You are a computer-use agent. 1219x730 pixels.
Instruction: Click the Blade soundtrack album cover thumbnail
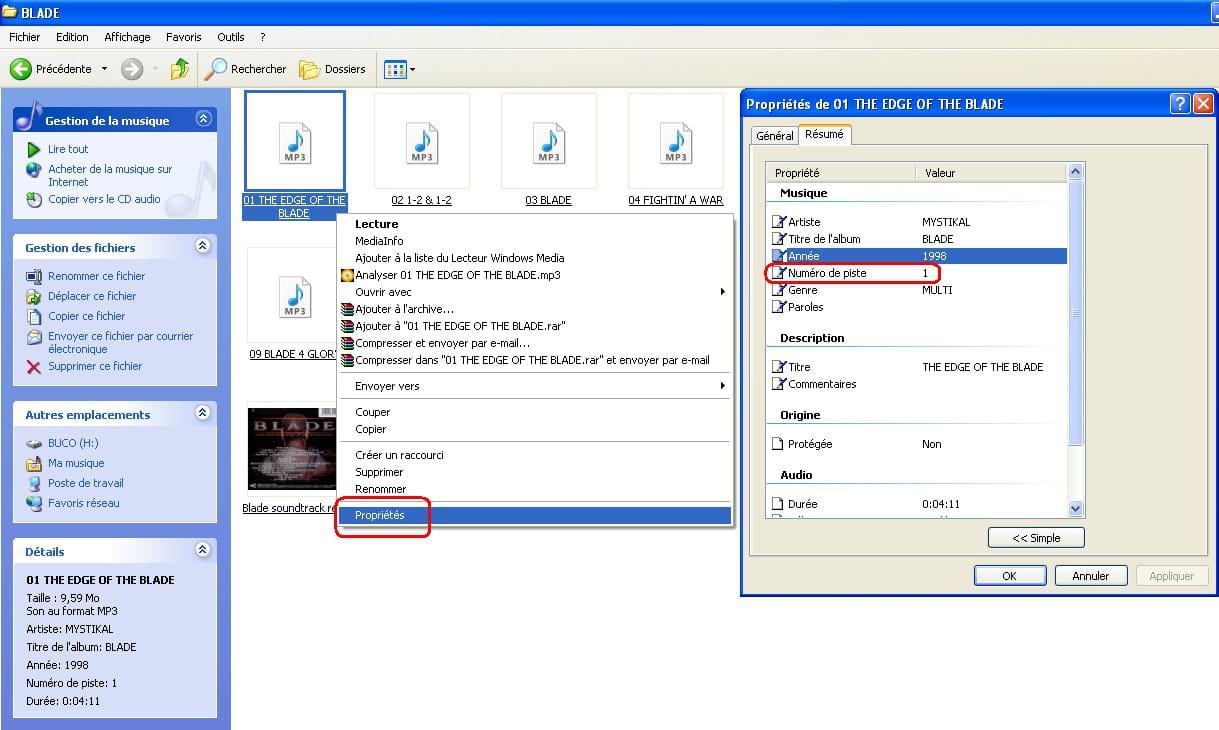tap(291, 447)
